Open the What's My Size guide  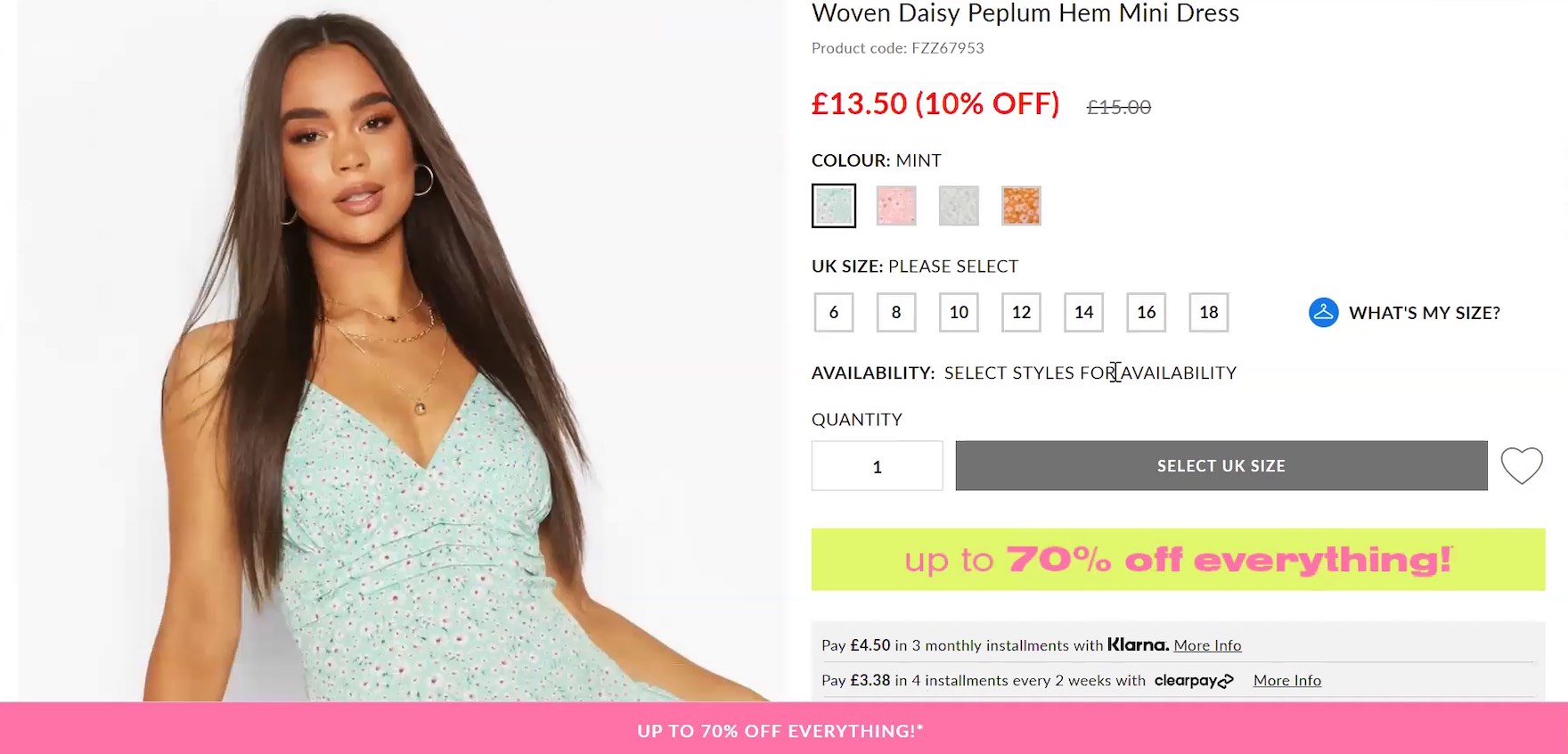[x=1424, y=313]
